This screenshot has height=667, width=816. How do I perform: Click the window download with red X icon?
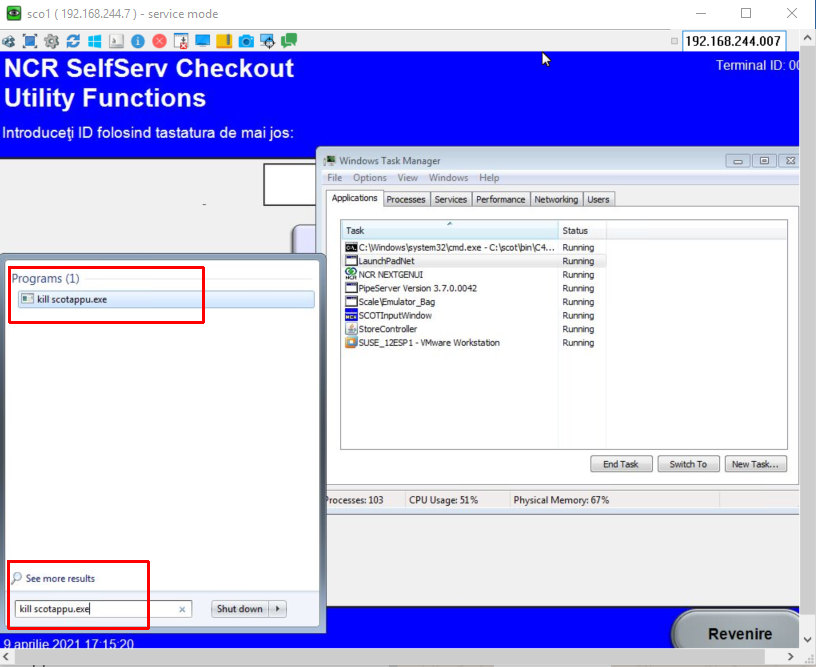point(181,41)
